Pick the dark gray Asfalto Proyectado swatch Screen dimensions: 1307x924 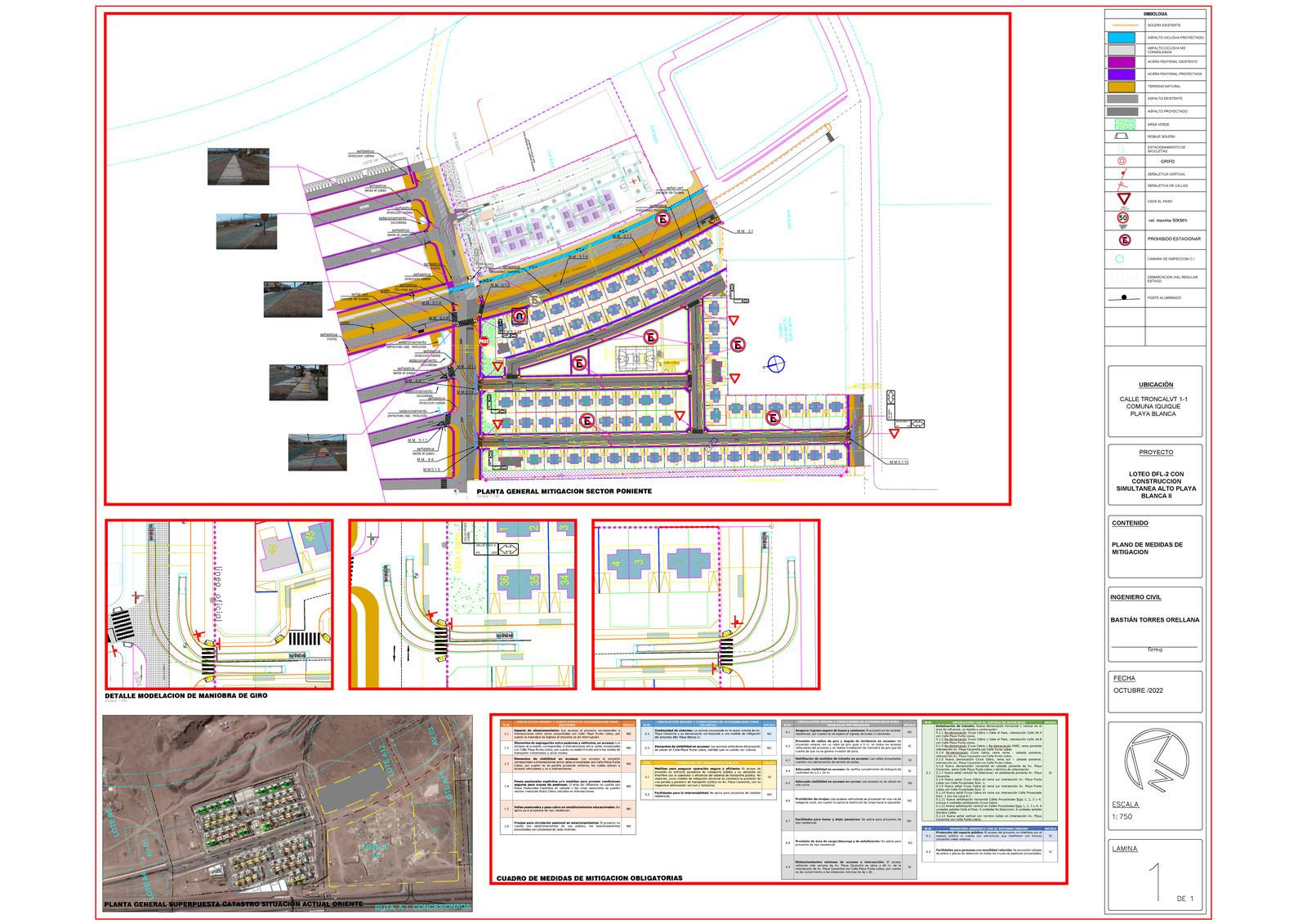[x=1122, y=111]
